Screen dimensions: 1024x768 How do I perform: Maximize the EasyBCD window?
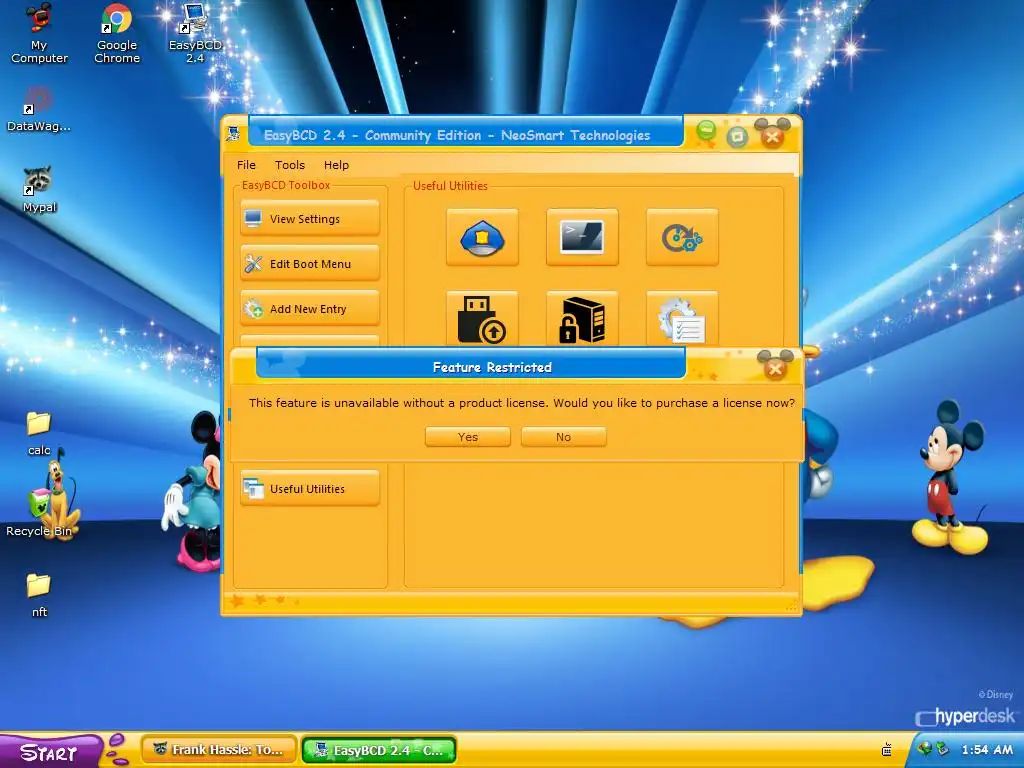(x=737, y=136)
